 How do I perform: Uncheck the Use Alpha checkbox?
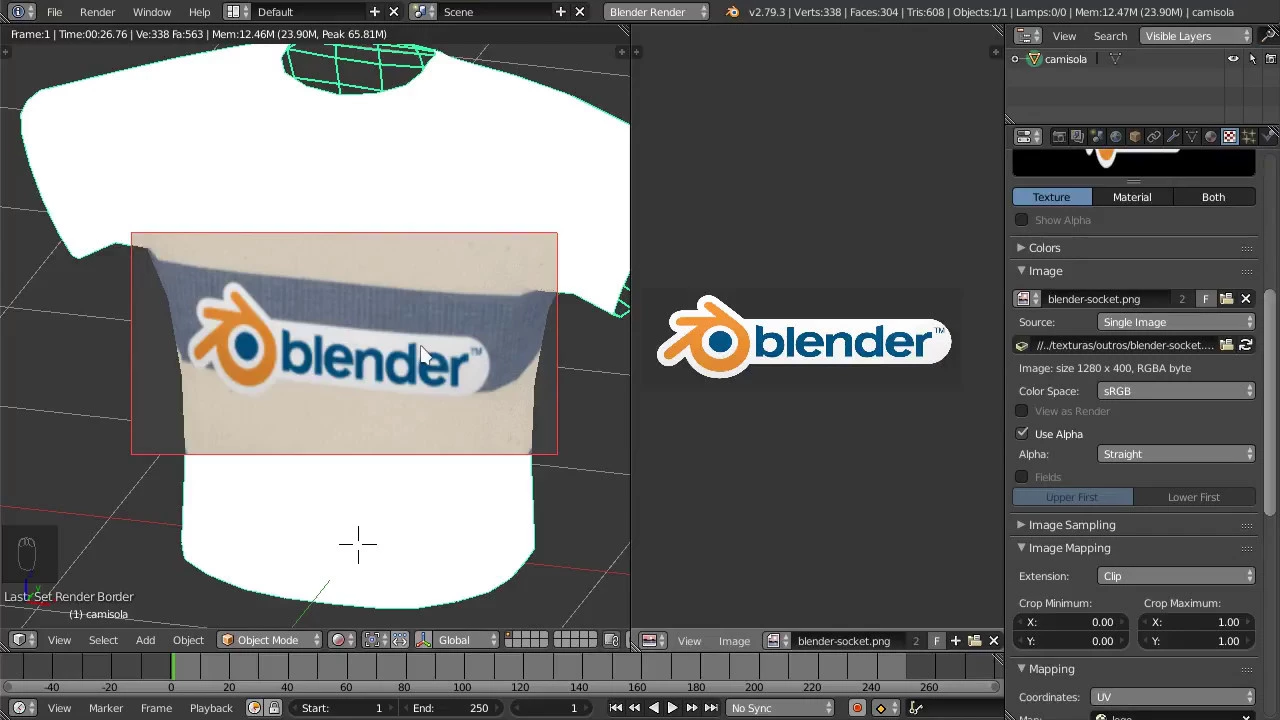pyautogui.click(x=1022, y=434)
